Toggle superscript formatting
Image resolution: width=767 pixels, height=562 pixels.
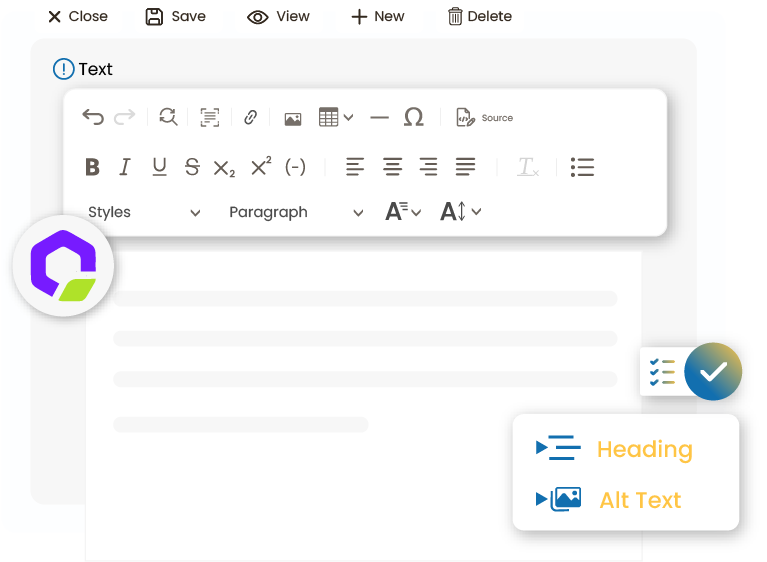tap(261, 165)
